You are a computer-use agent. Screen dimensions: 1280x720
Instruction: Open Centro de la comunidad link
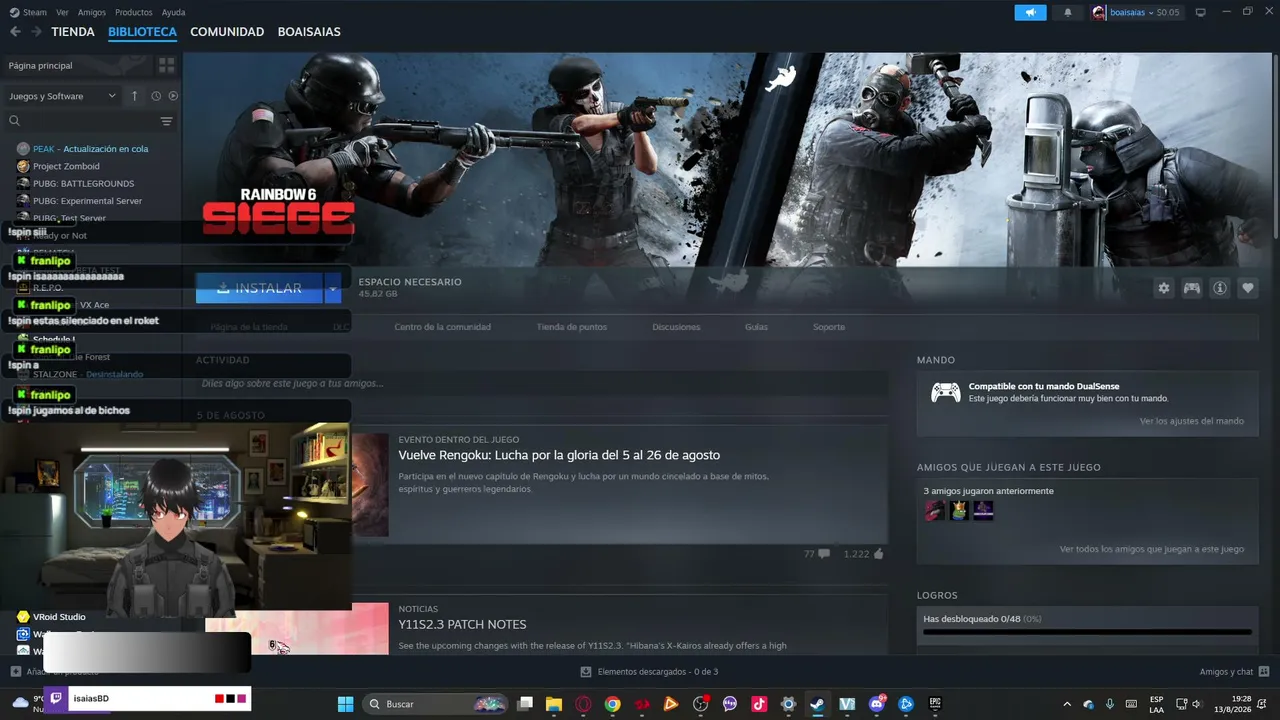(442, 327)
